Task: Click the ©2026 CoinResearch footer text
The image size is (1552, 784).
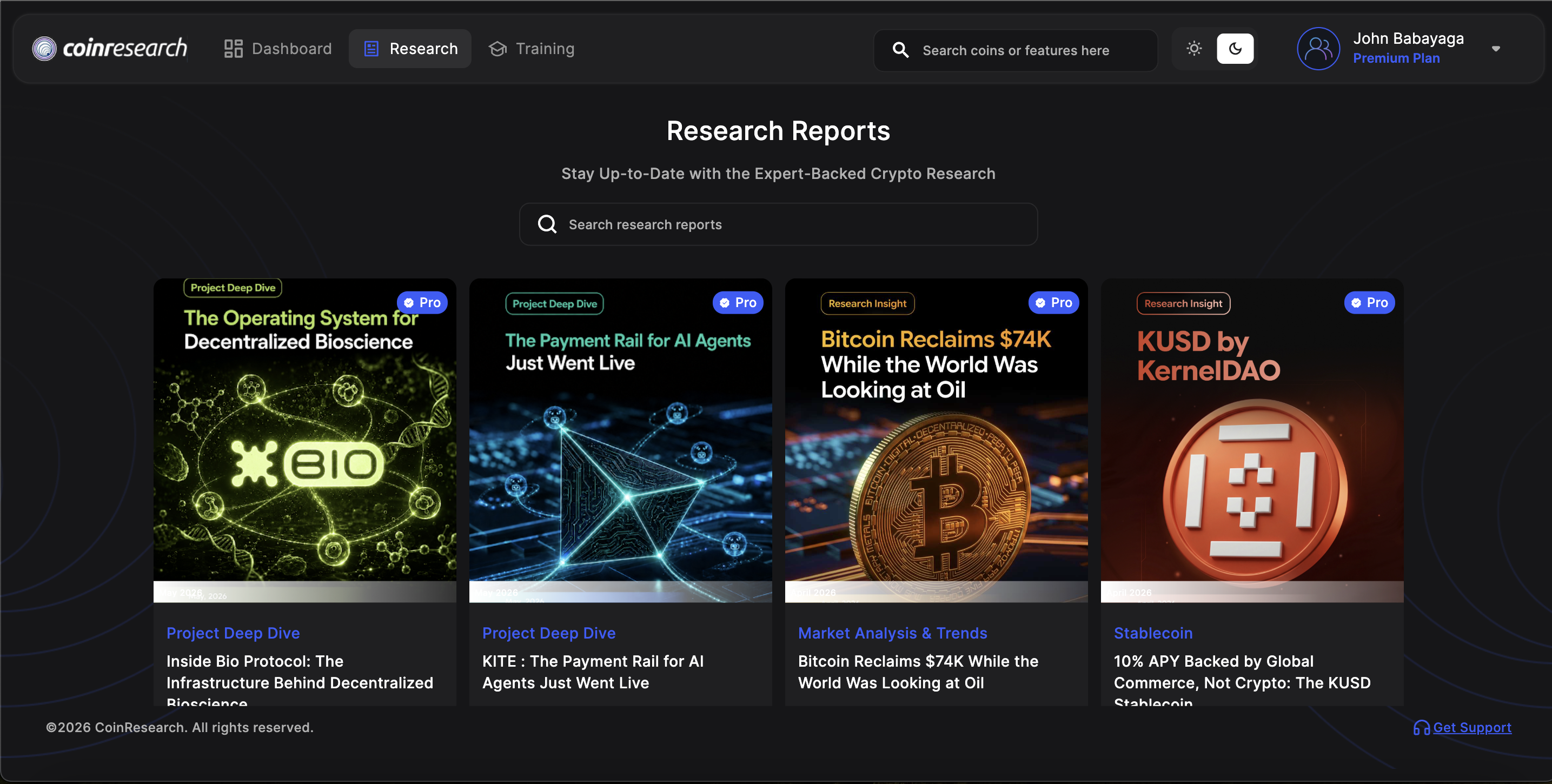Action: click(x=180, y=727)
